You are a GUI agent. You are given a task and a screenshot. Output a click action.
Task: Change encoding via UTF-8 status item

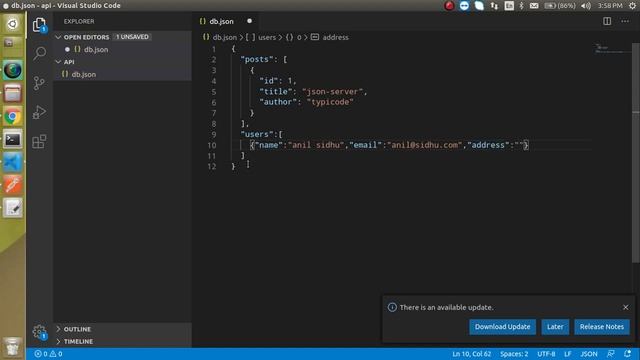point(546,354)
